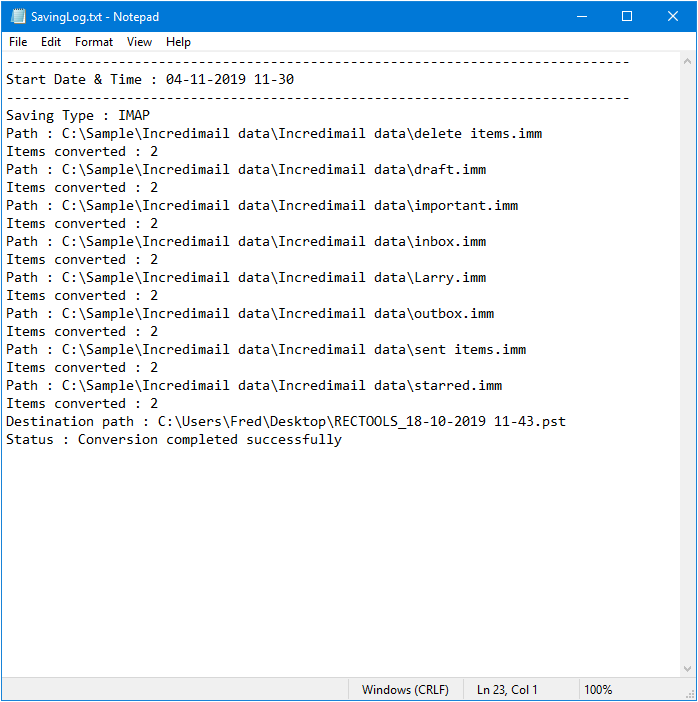Maximize the Notepad window
Image resolution: width=698 pixels, height=702 pixels.
click(x=627, y=17)
